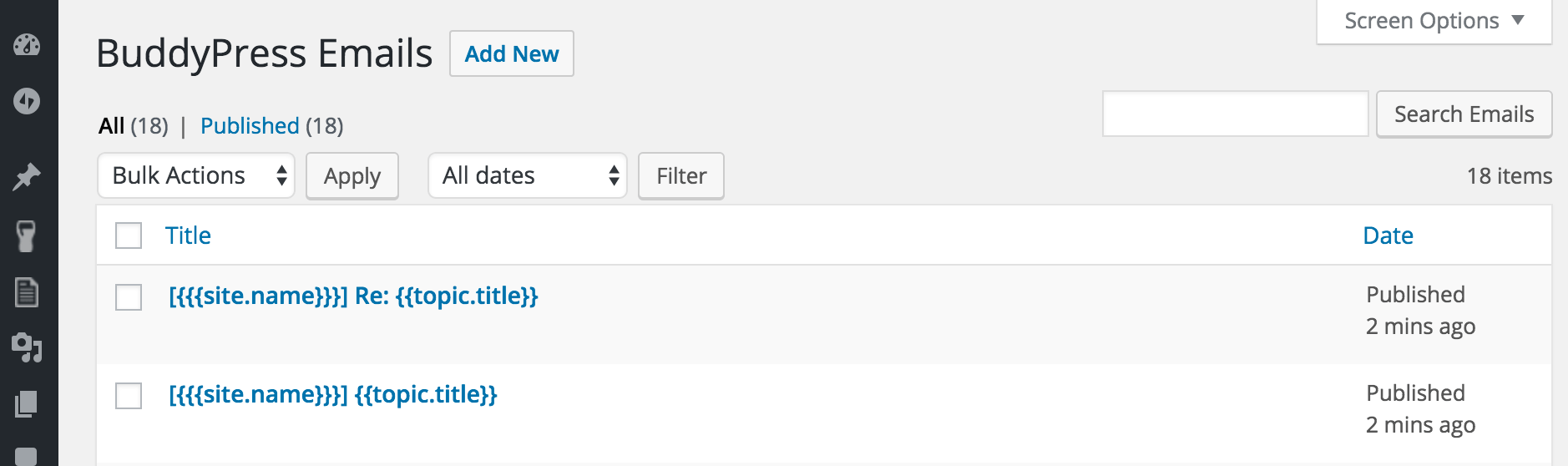
Task: Click the document sheet icon in sidebar
Action: [x=27, y=292]
